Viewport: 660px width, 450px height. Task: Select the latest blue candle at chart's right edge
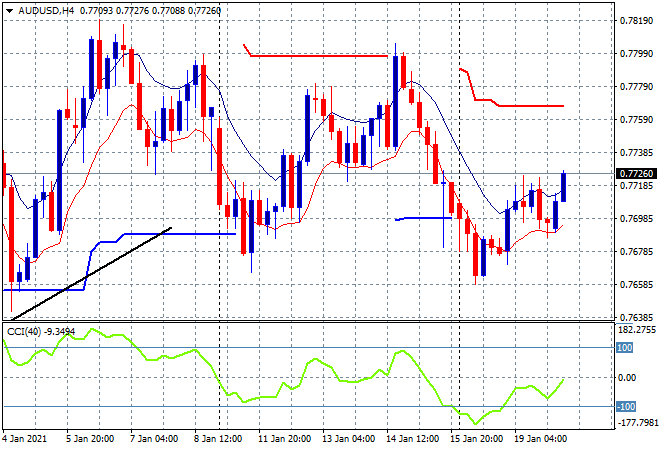563,187
